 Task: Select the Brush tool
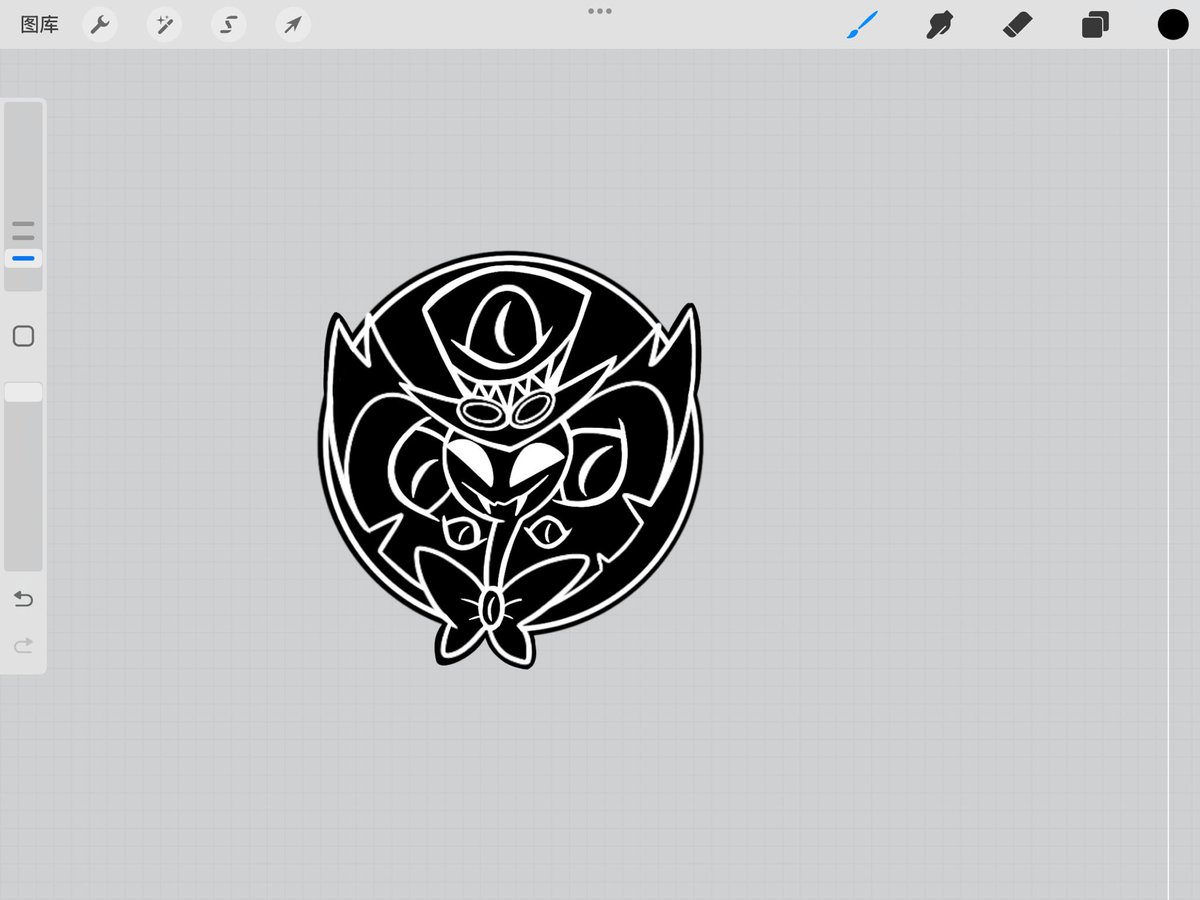click(x=862, y=25)
